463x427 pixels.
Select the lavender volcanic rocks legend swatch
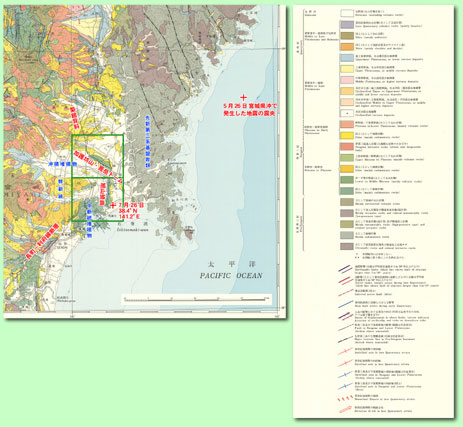click(347, 25)
